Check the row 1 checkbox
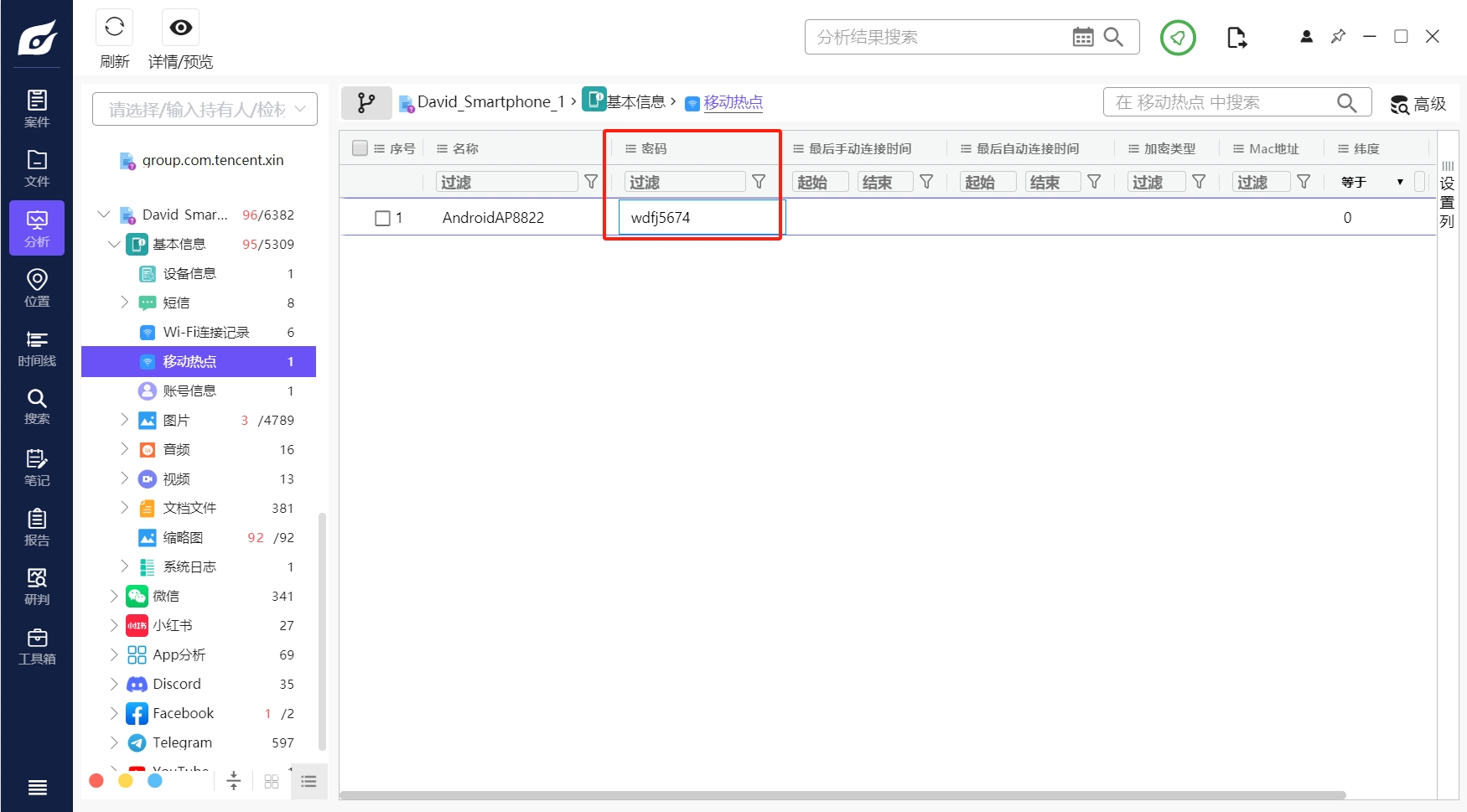This screenshot has height=812, width=1467. pos(382,218)
